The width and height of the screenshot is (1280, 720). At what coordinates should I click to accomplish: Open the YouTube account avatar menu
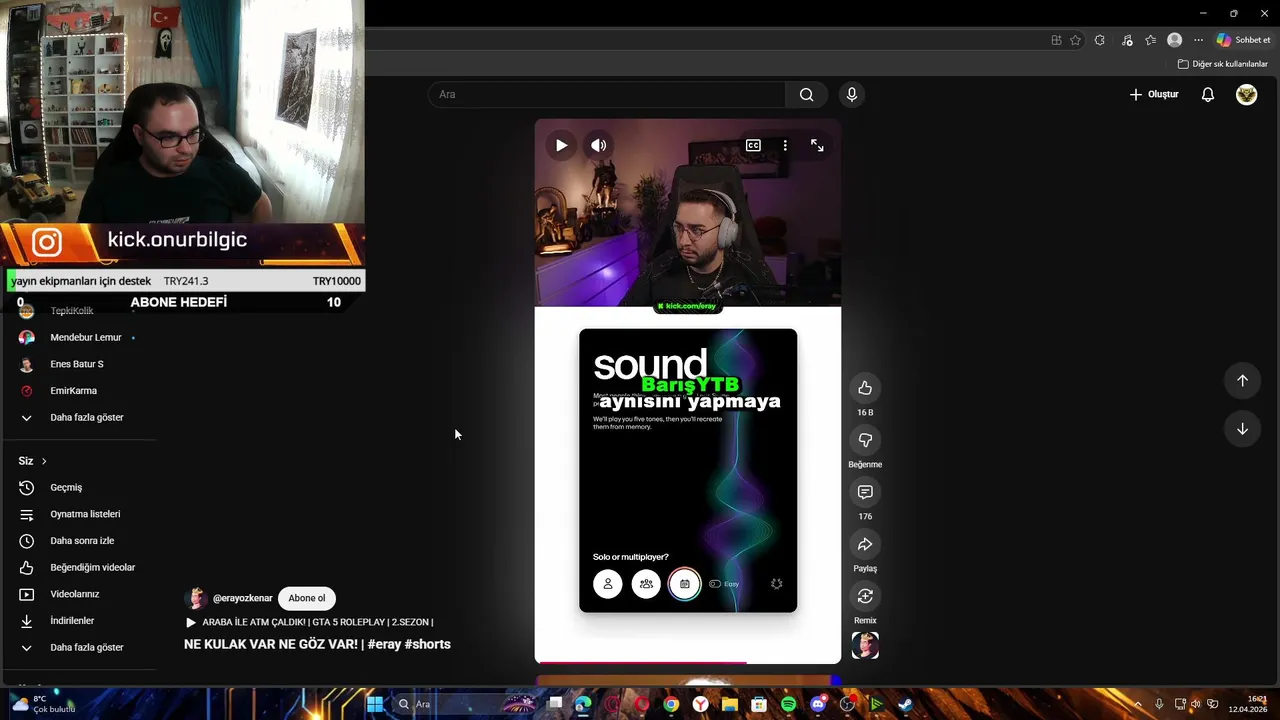(x=1246, y=94)
